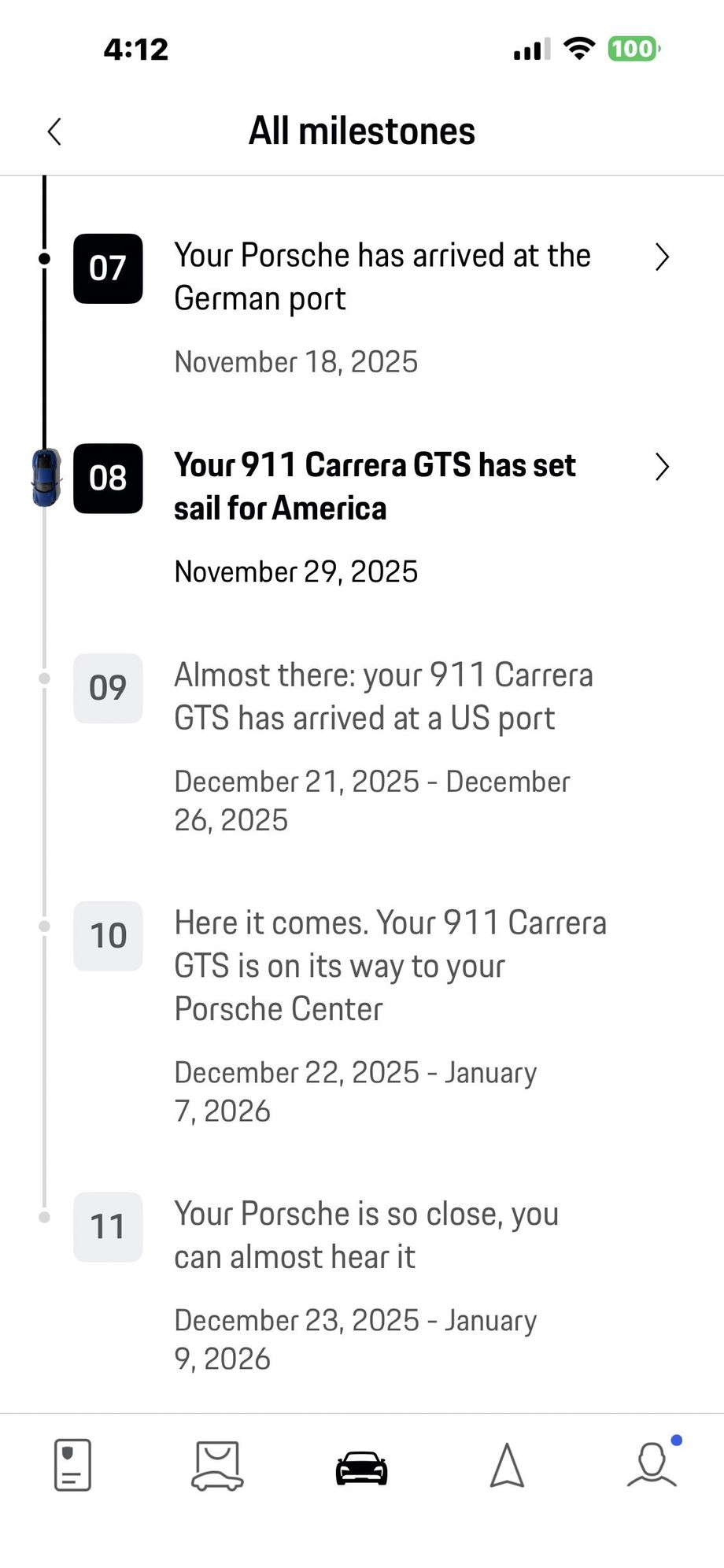Open the navigation arrow tab
Screen dimensions: 724x1568
point(507,1466)
